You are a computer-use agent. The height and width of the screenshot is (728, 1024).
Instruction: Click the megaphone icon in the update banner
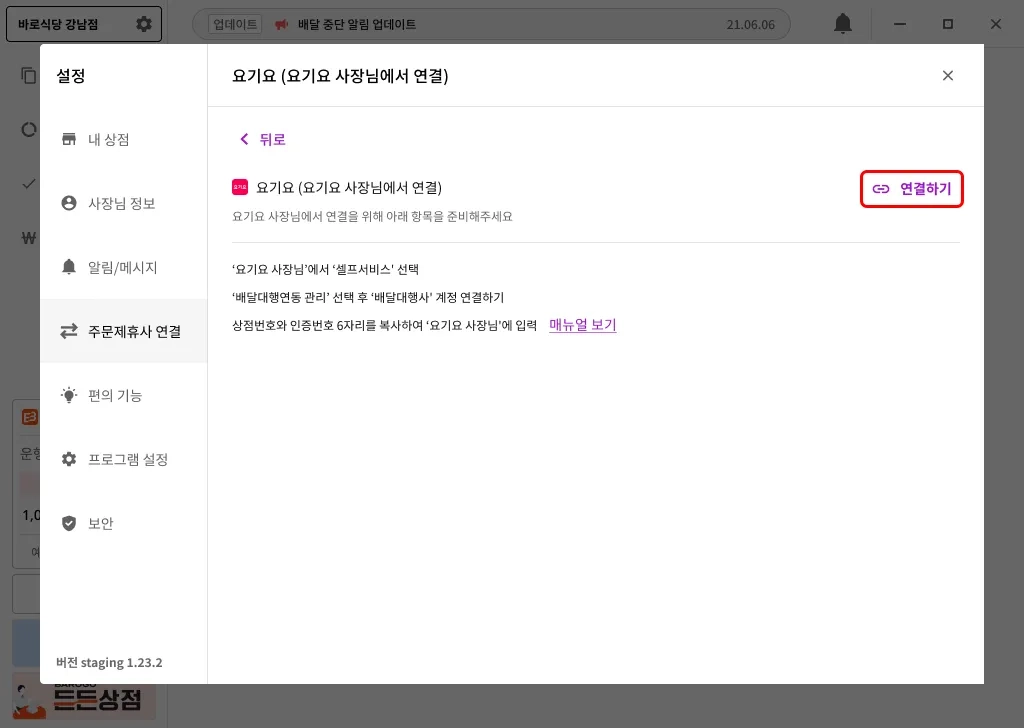coord(281,25)
